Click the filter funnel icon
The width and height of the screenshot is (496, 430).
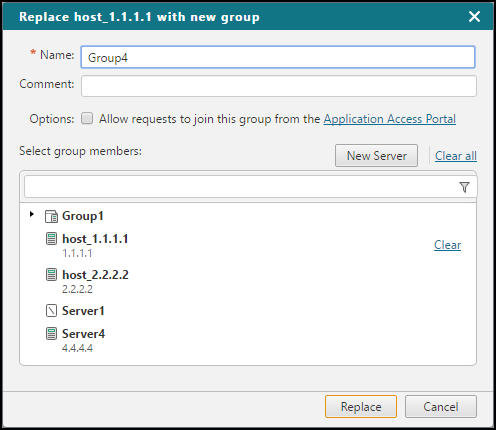click(464, 187)
